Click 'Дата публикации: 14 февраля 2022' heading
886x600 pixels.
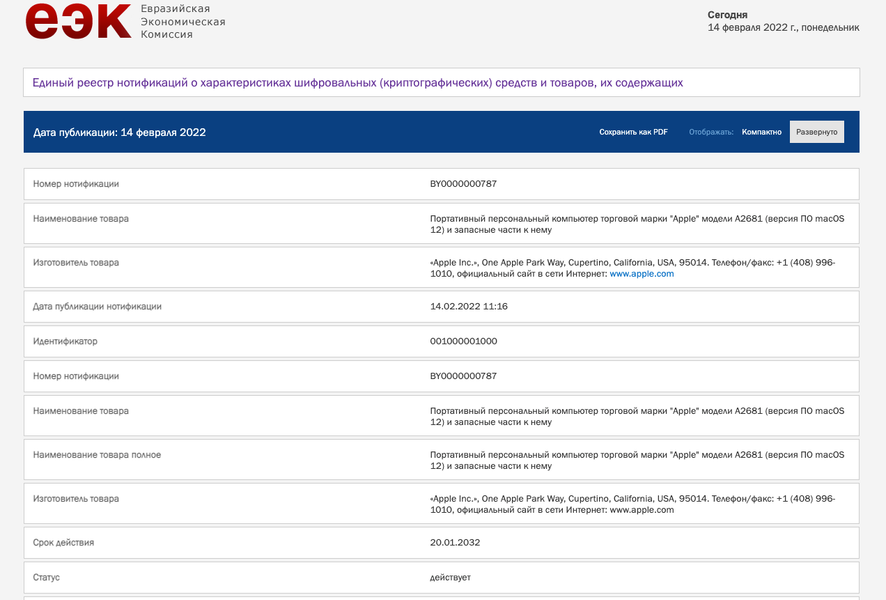pyautogui.click(x=119, y=132)
